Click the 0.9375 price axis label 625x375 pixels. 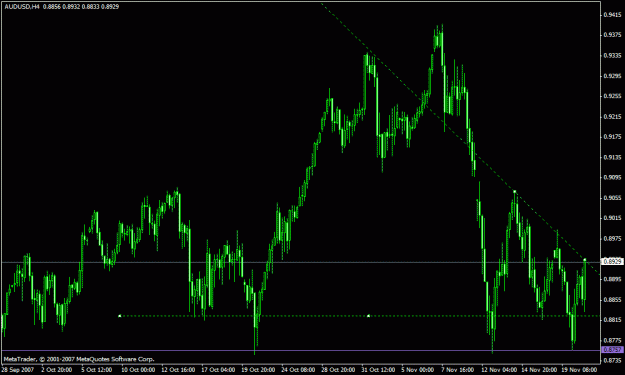613,35
